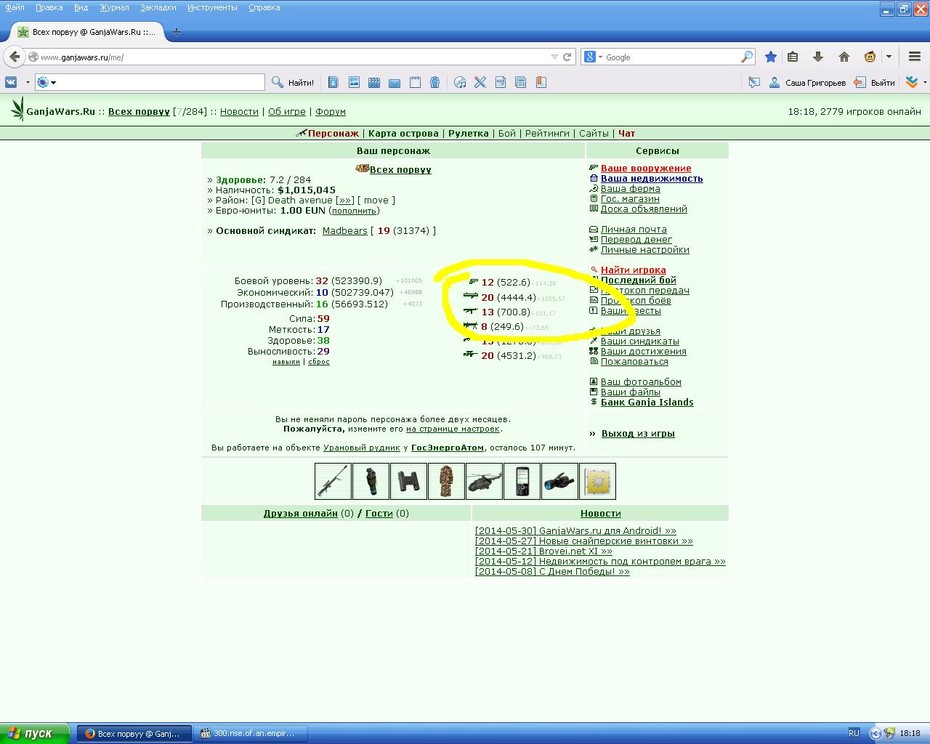This screenshot has height=744, width=930.
Task: Open the Правка menu
Action: tap(49, 8)
